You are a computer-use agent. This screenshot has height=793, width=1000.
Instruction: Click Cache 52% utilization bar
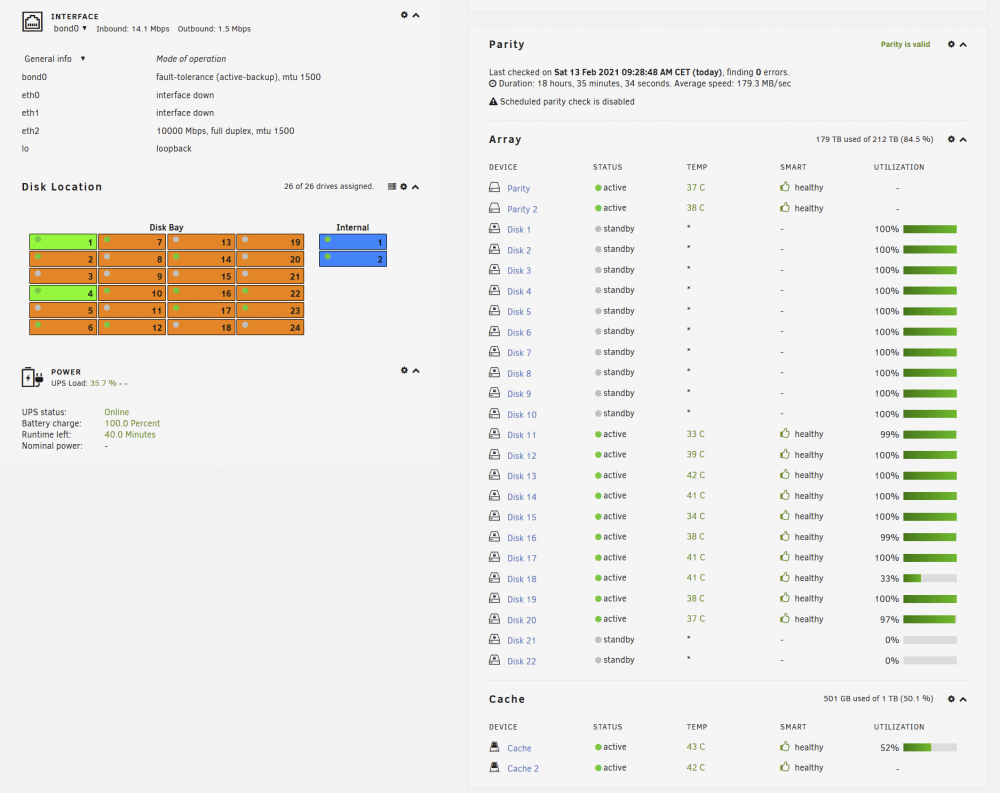pos(930,747)
